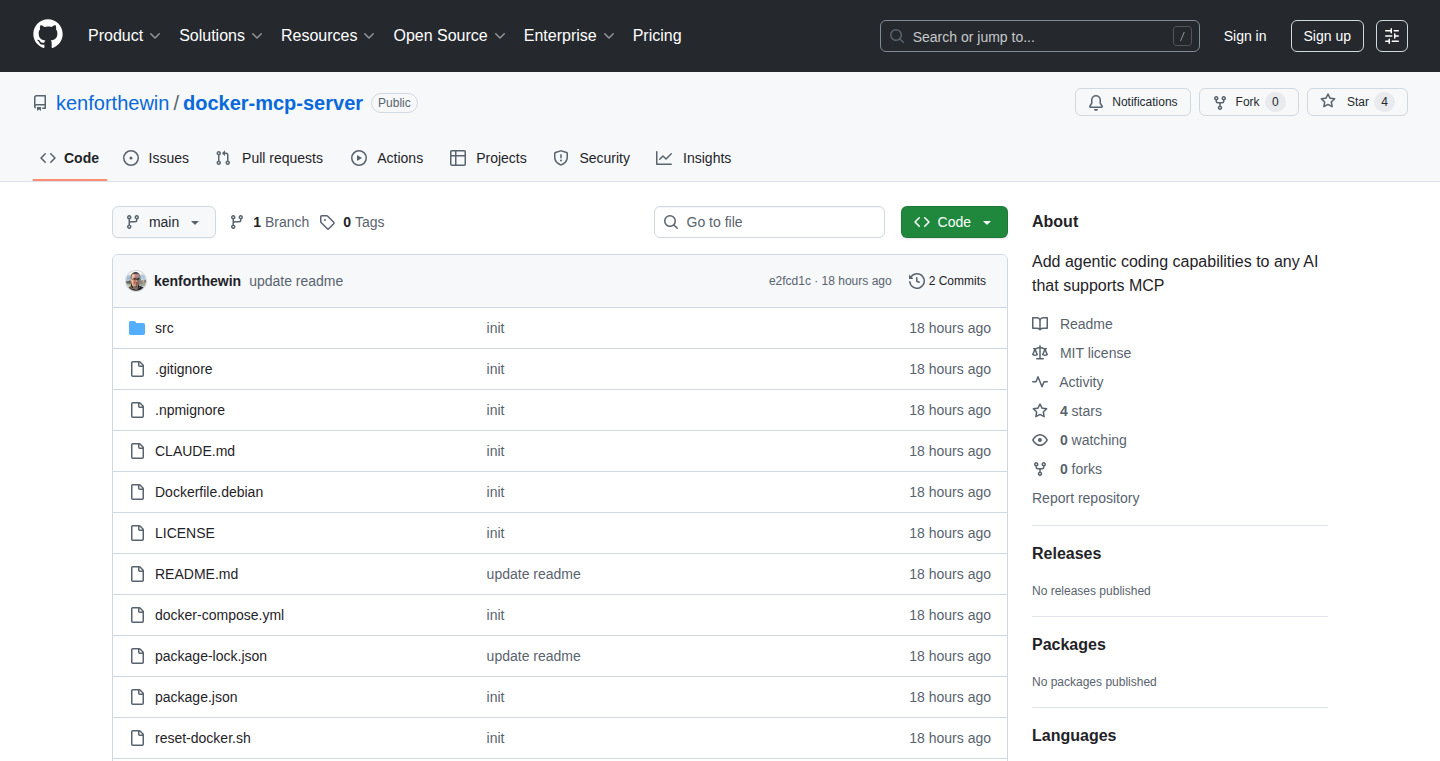Viewport: 1440px width, 761px height.
Task: Switch to the Pull requests tab
Action: pyautogui.click(x=270, y=158)
